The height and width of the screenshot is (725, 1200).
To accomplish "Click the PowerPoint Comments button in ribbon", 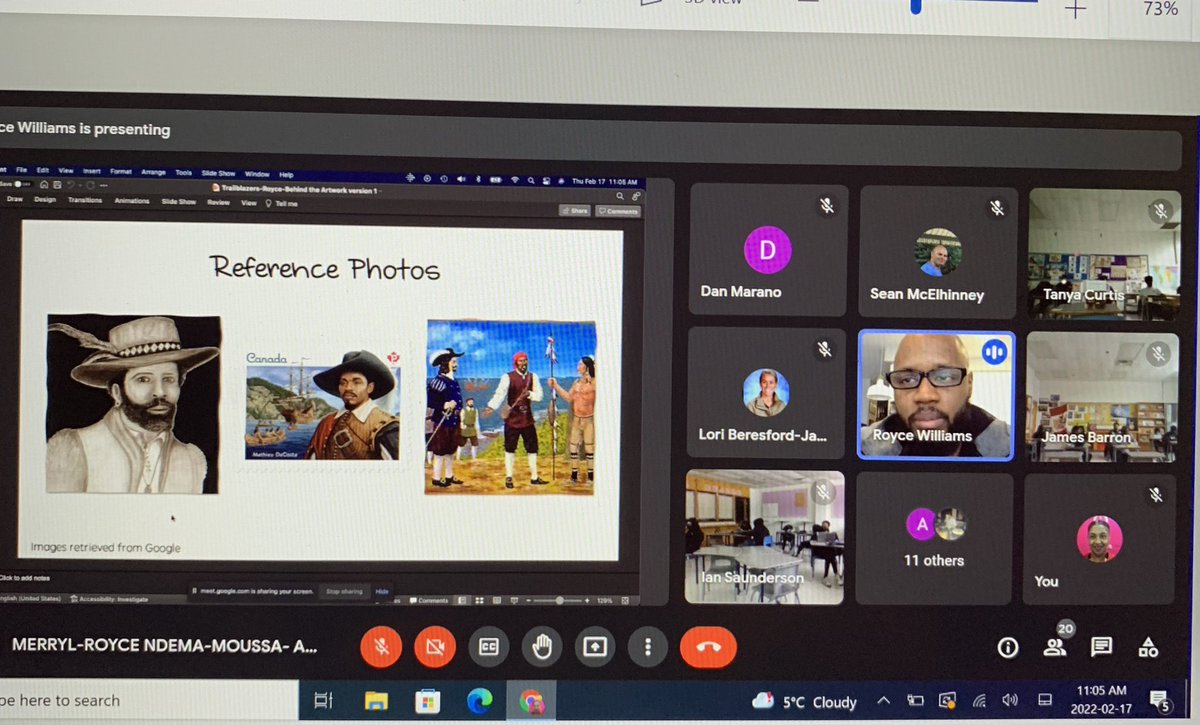I will (617, 211).
